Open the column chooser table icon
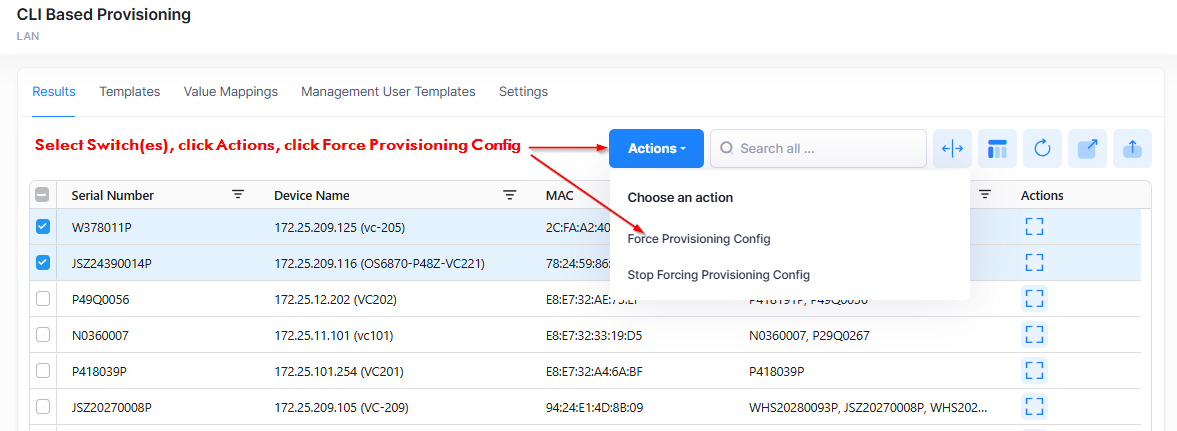Screen dimensions: 1177x431 tap(997, 149)
